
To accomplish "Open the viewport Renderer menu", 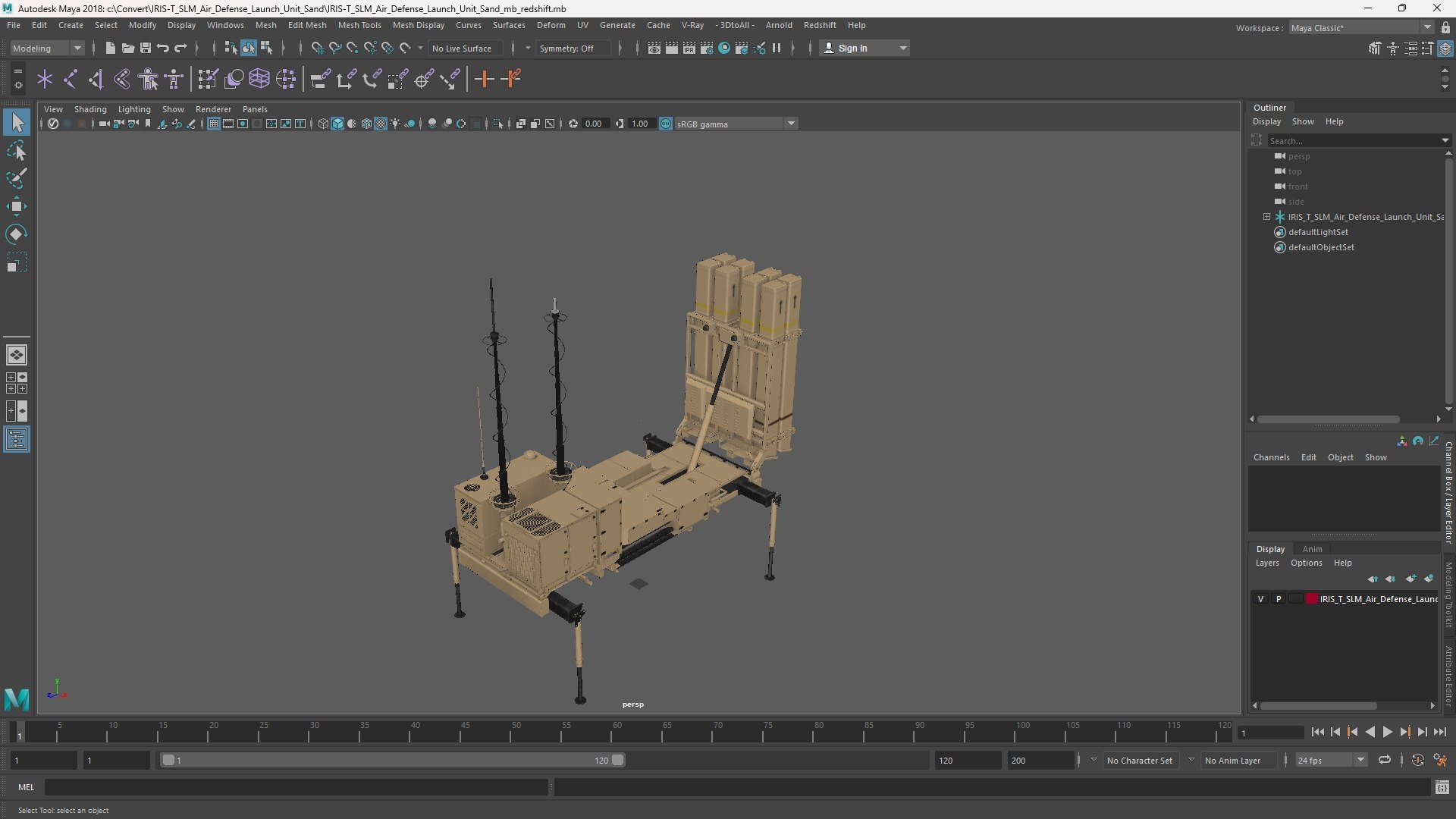I will click(x=213, y=109).
